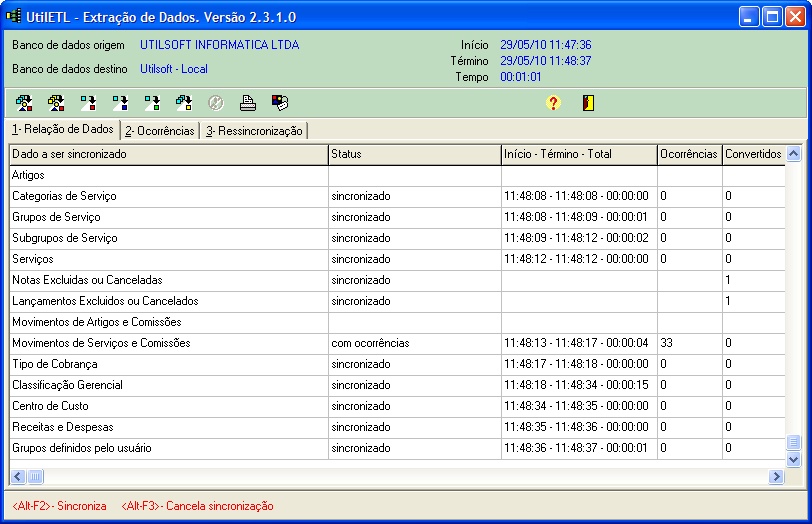Screen dimensions: 812x524
Task: Select the Classificação Gerencial row
Action: [x=397, y=385]
